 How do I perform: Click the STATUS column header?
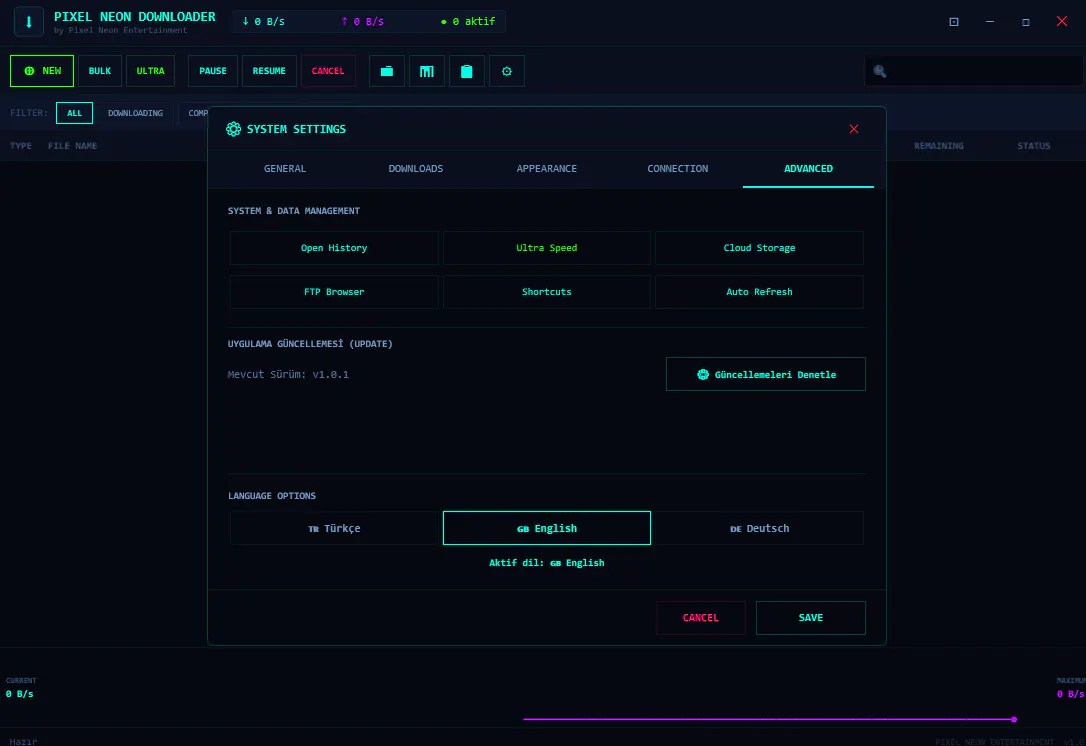[1033, 145]
